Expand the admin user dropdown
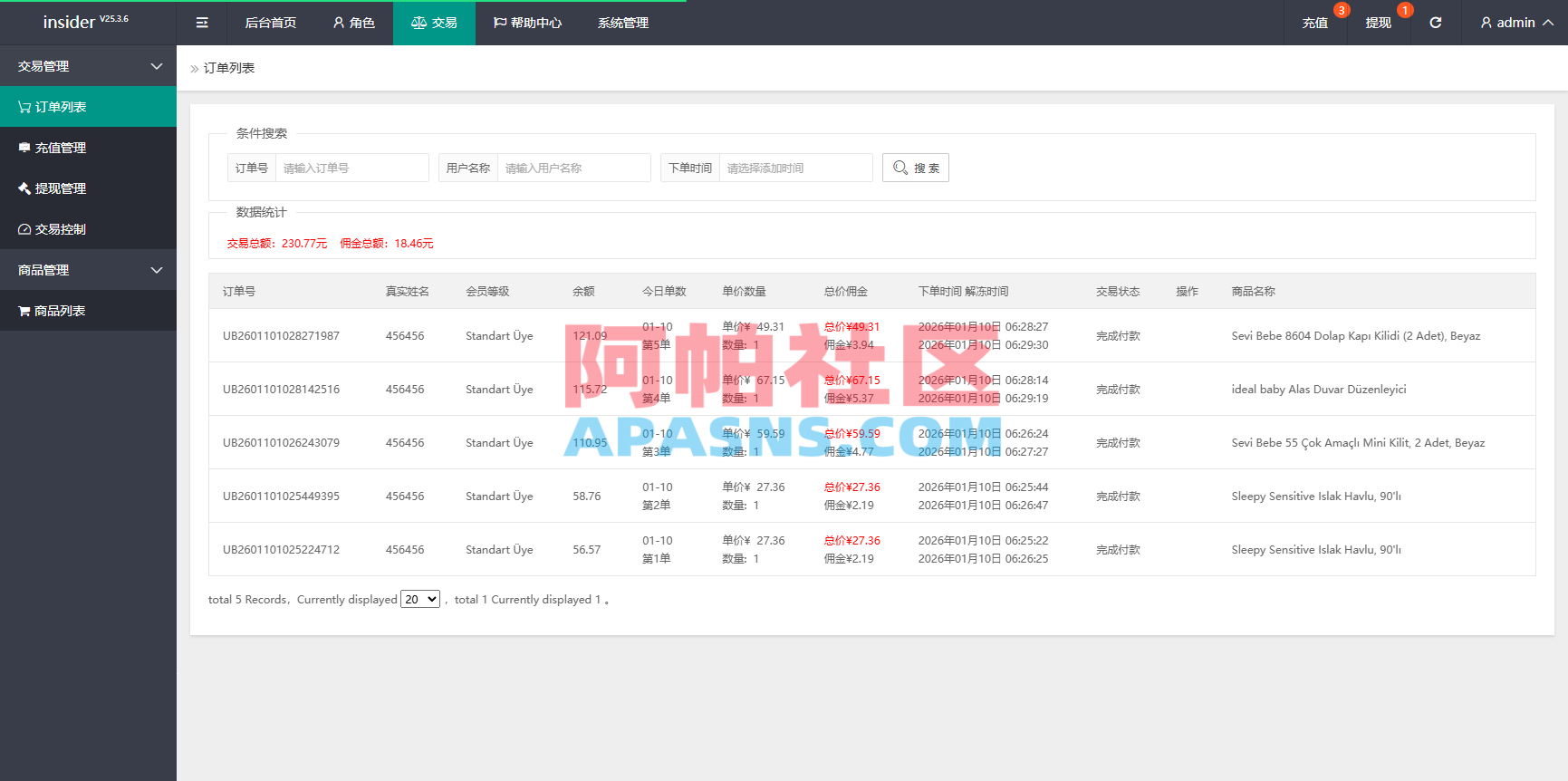 point(1516,23)
